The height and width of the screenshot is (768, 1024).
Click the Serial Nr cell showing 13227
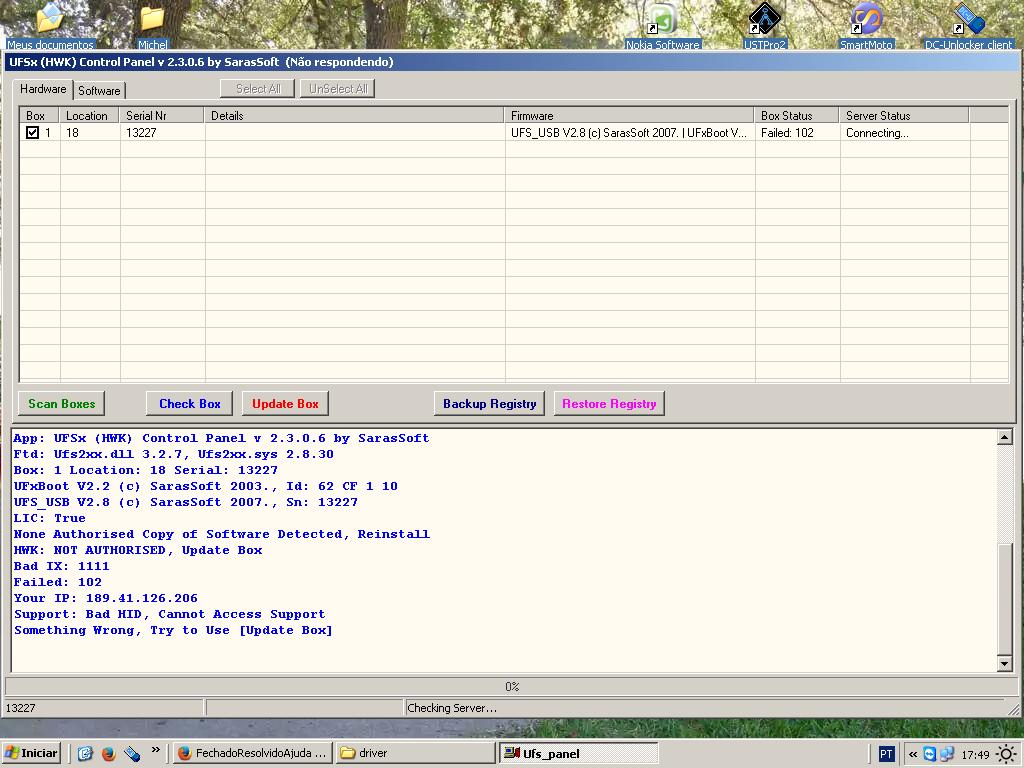162,133
